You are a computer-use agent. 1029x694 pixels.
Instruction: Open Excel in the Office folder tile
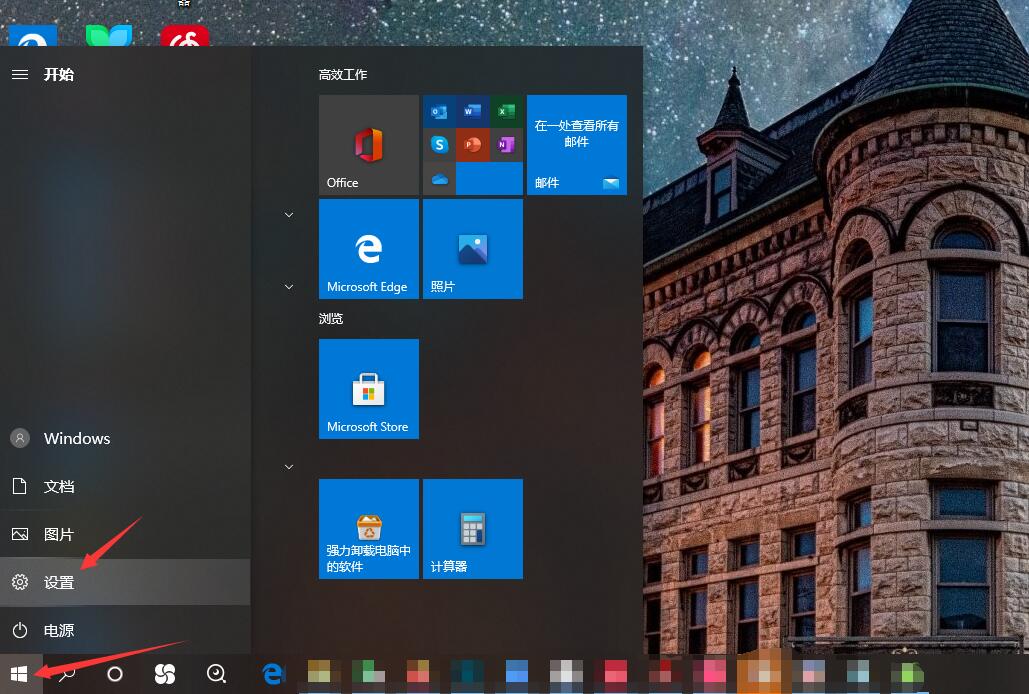506,112
